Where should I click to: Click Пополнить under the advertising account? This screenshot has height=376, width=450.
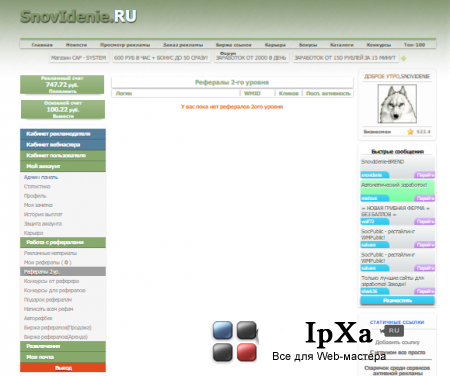pos(63,91)
